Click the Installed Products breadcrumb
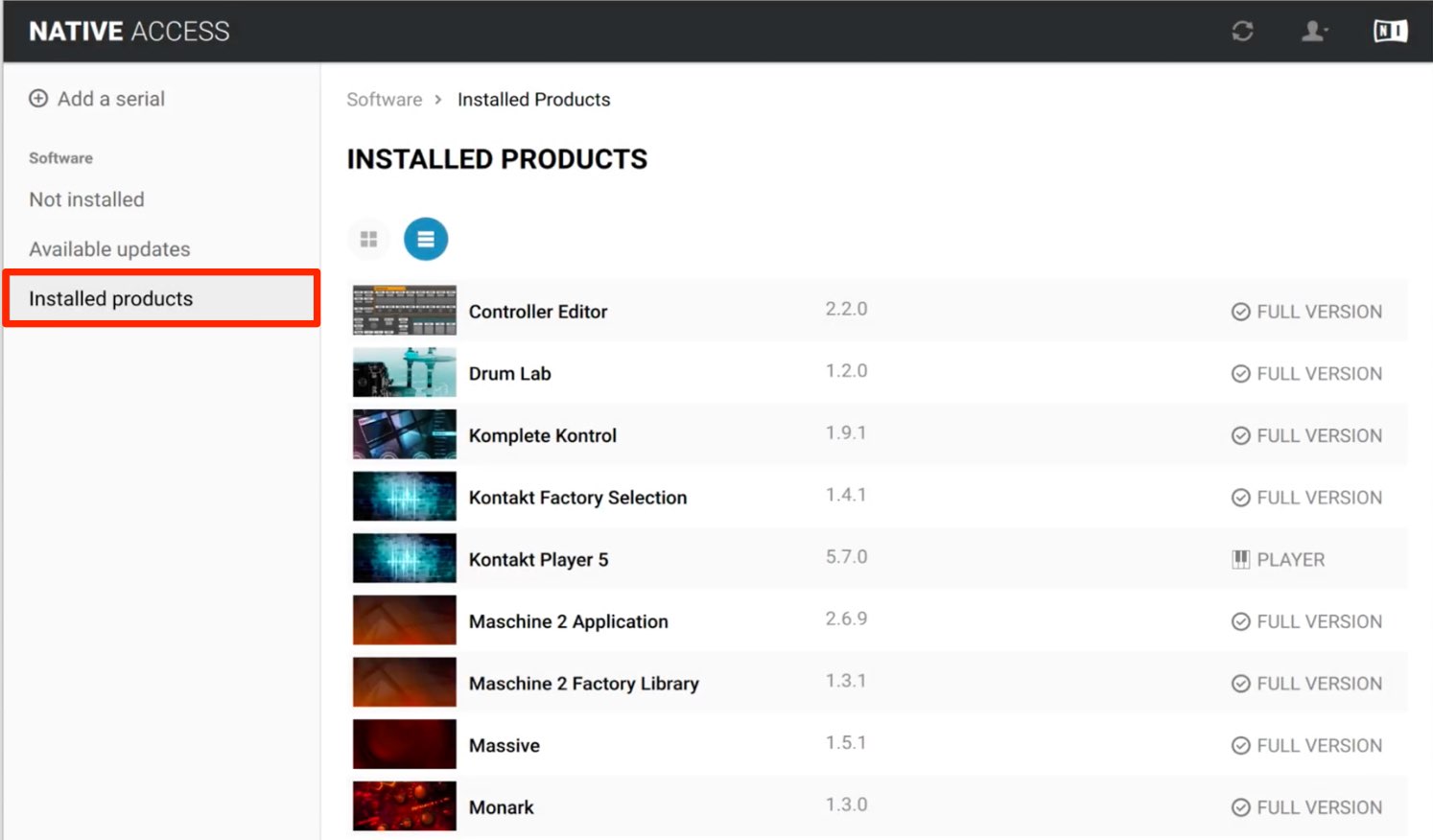The width and height of the screenshot is (1433, 840). pyautogui.click(x=533, y=100)
